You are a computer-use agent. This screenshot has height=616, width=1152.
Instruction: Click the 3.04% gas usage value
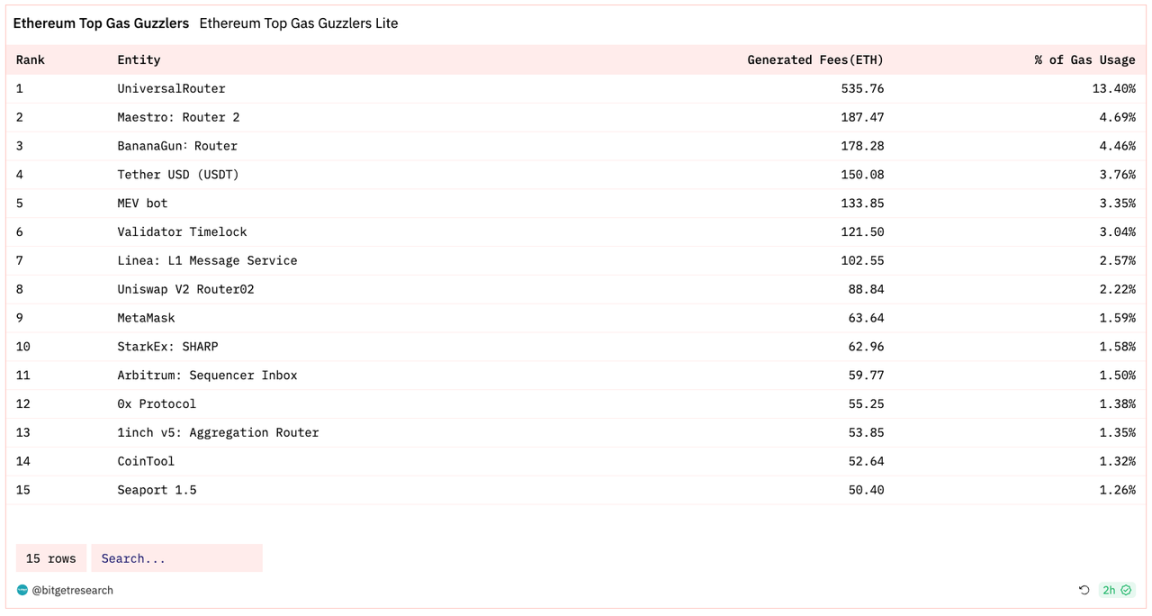coord(1117,232)
